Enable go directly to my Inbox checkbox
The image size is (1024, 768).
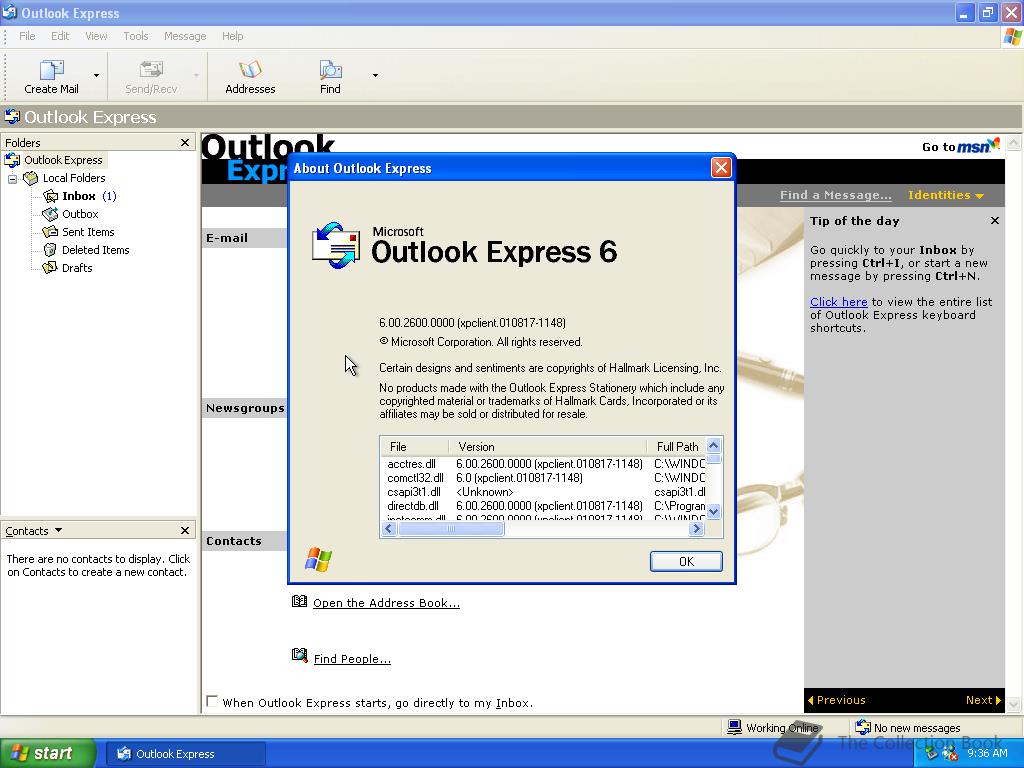(x=212, y=701)
